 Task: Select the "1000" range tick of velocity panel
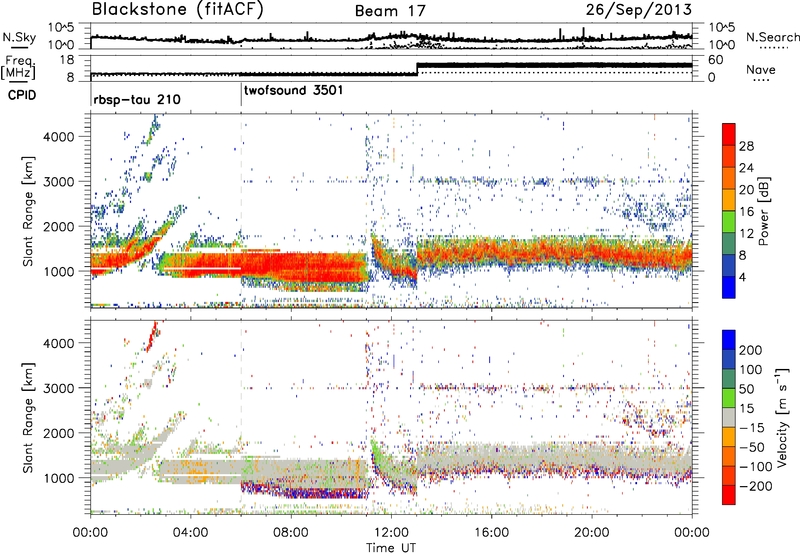pos(58,477)
